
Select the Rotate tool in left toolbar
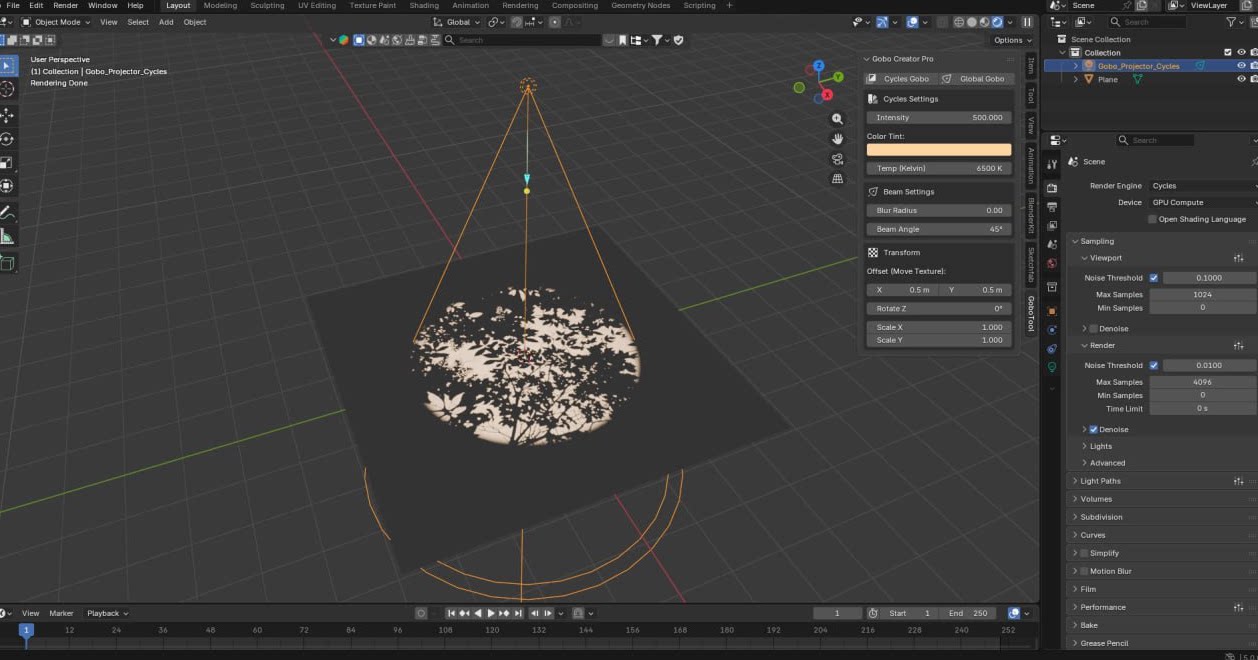7,139
